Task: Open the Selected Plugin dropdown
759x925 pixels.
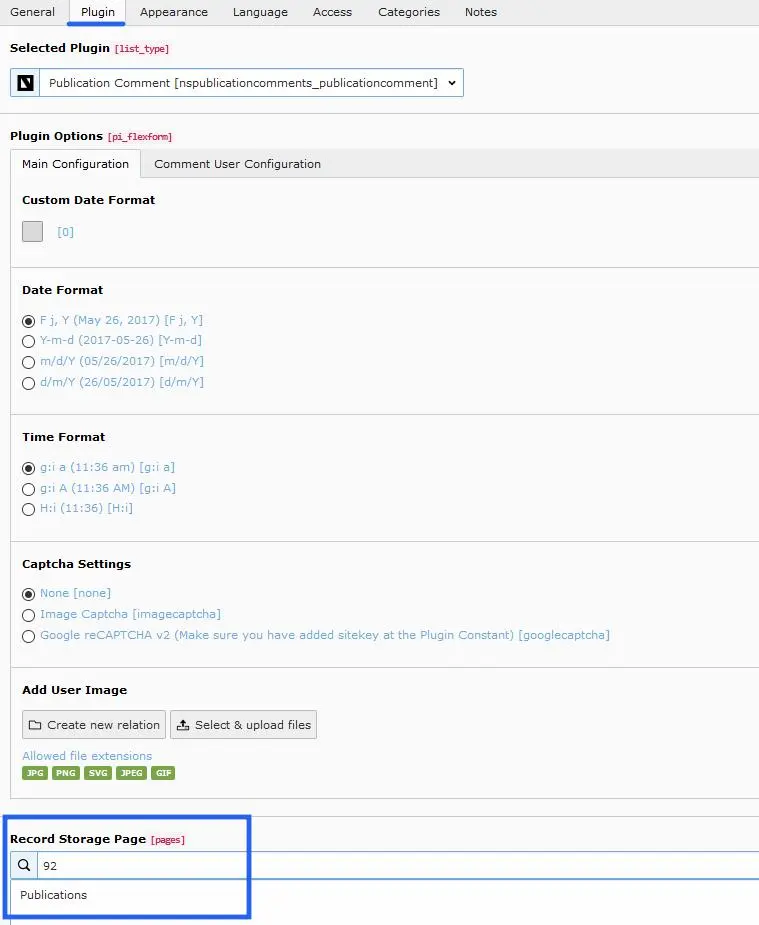Action: pos(251,83)
